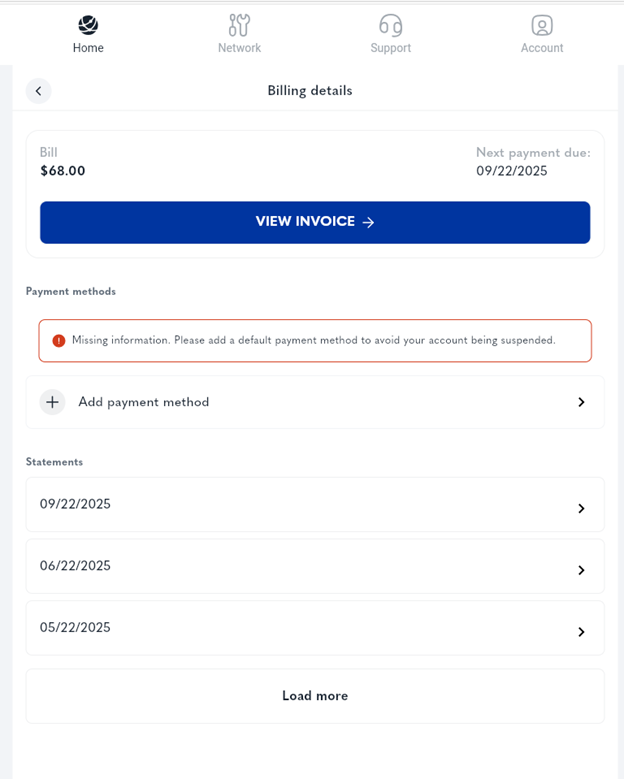Open the Support headset icon
Screen dimensions: 624x779
[390, 25]
